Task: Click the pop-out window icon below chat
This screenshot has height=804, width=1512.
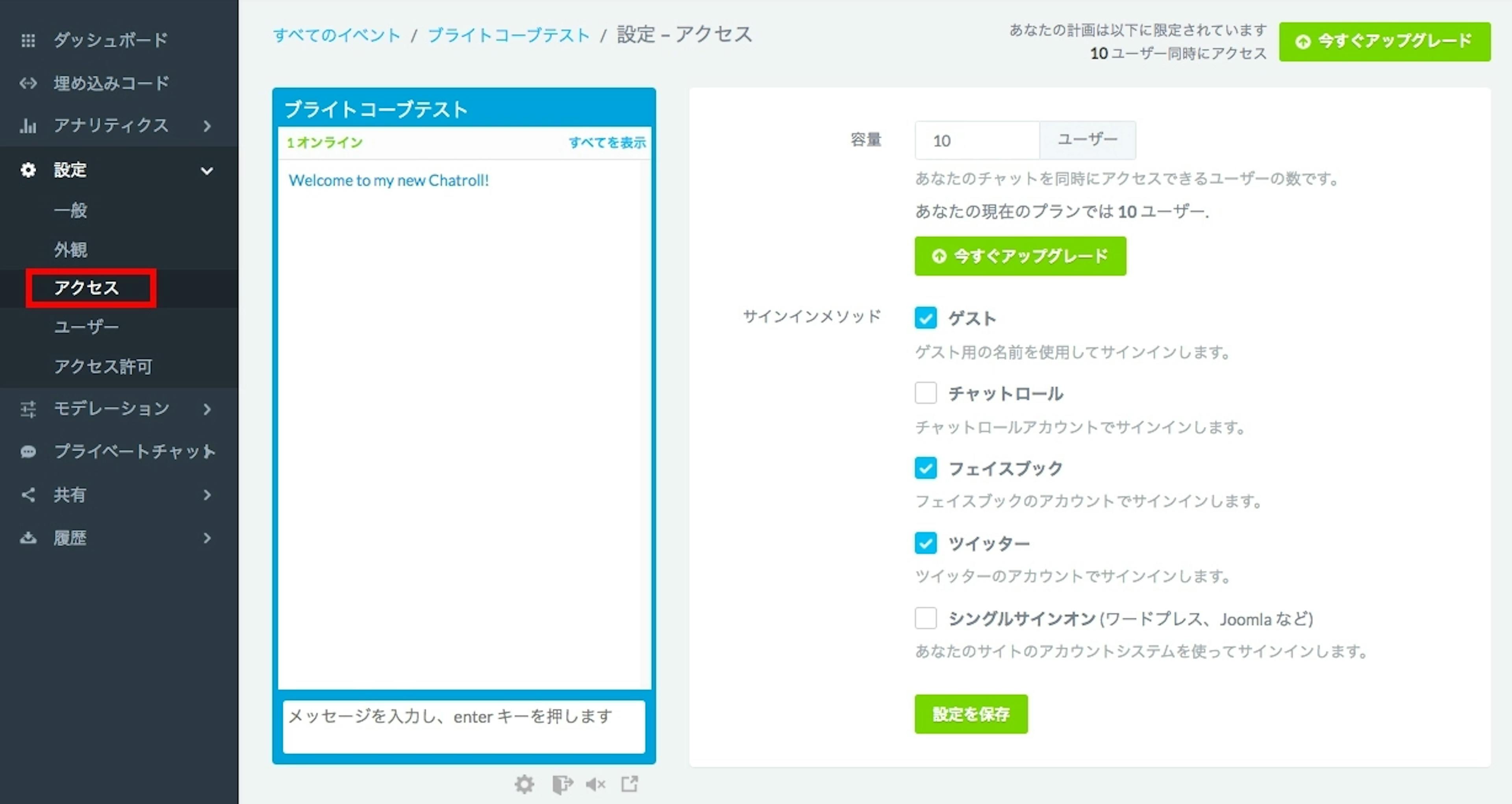Action: tap(630, 784)
